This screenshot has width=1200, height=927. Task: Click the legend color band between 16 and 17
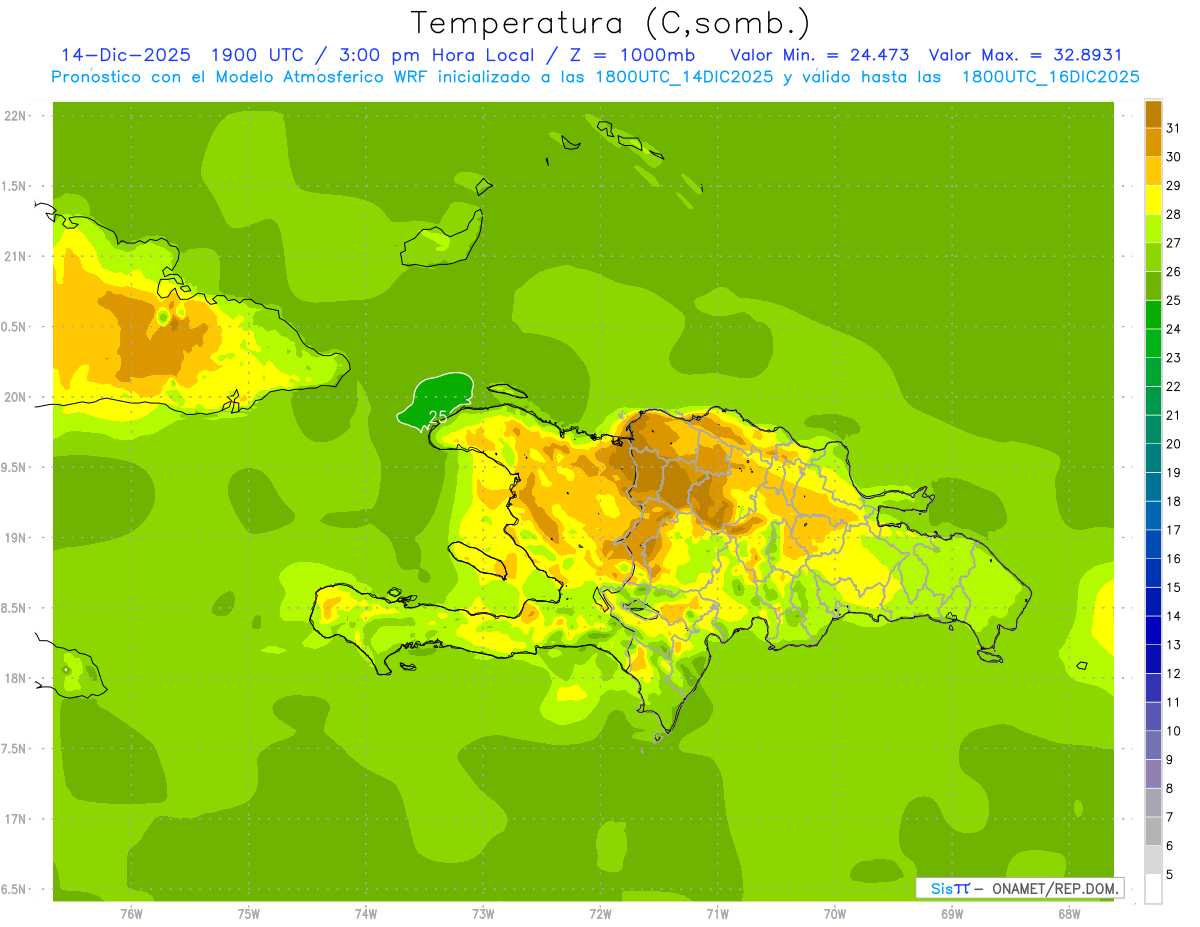[1153, 544]
